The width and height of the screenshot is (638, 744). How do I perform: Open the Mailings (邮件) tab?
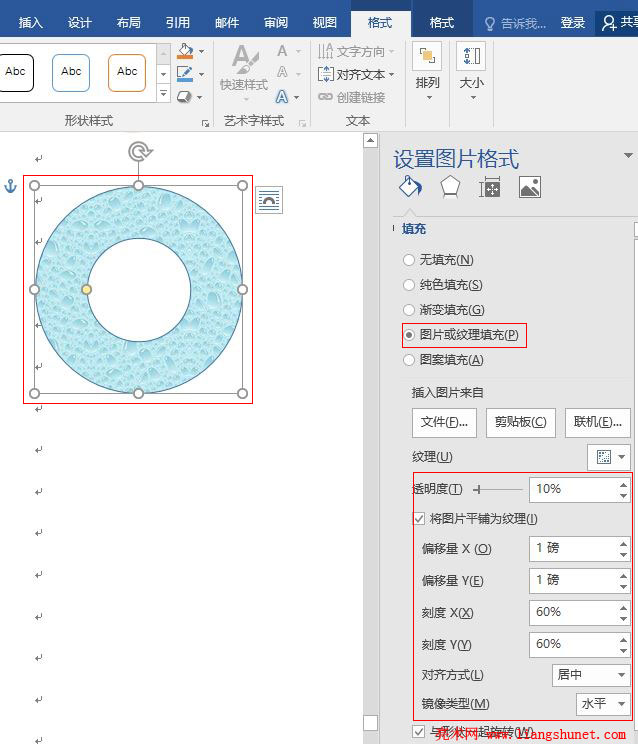pyautogui.click(x=227, y=23)
